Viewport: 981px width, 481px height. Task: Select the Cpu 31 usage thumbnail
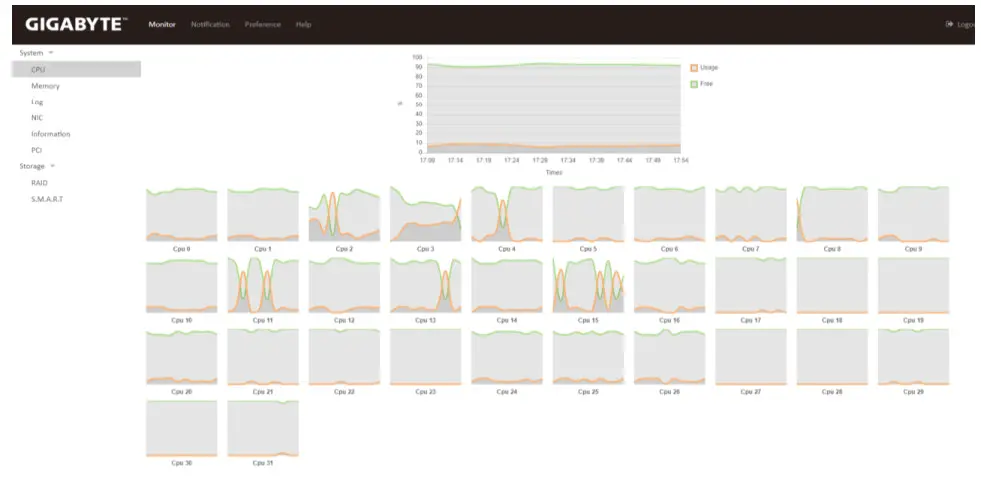click(263, 428)
